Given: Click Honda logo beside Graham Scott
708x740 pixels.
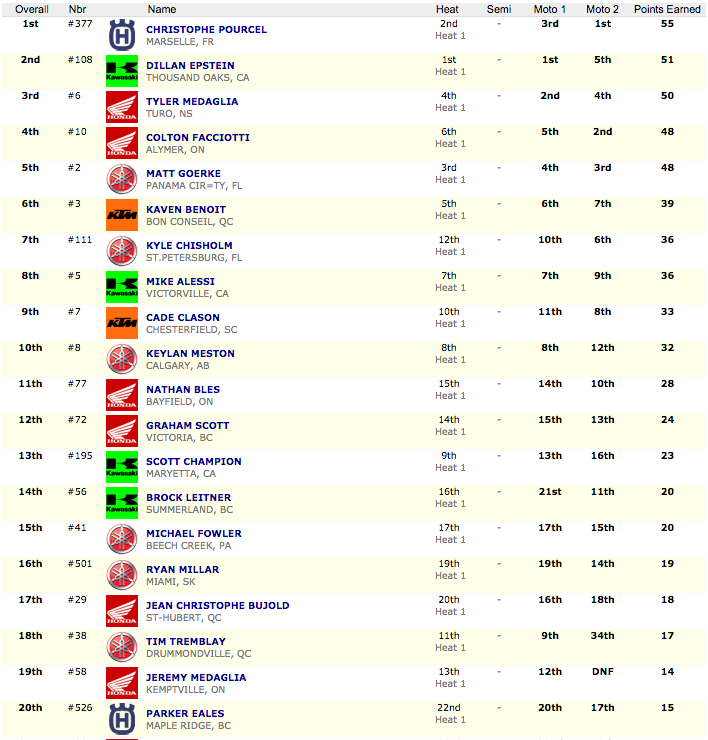Looking at the screenshot, I should click(122, 431).
